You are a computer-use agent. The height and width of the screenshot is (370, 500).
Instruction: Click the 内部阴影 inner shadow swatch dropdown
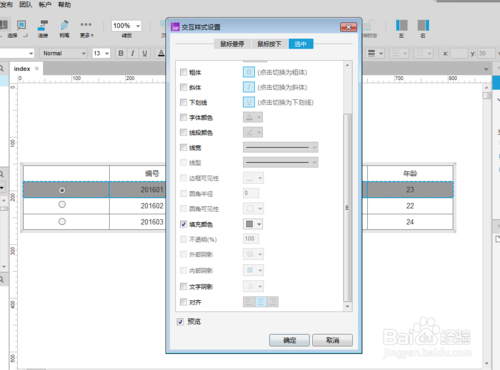253,270
